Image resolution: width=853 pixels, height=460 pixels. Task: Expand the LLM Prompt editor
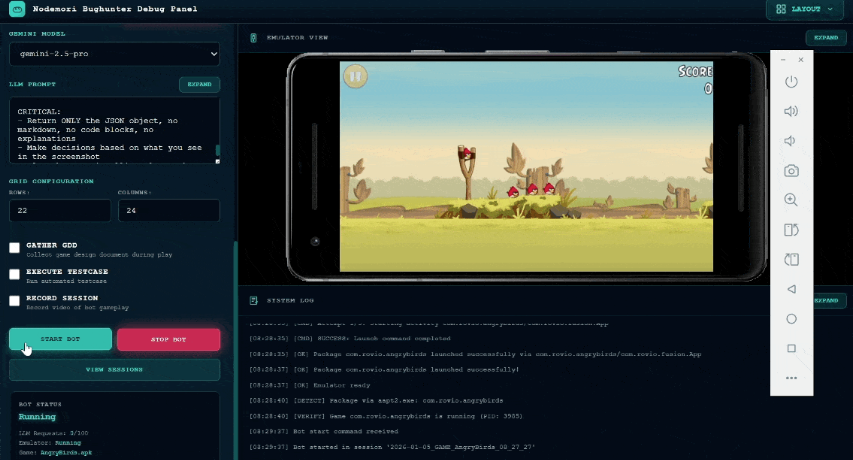coord(199,85)
